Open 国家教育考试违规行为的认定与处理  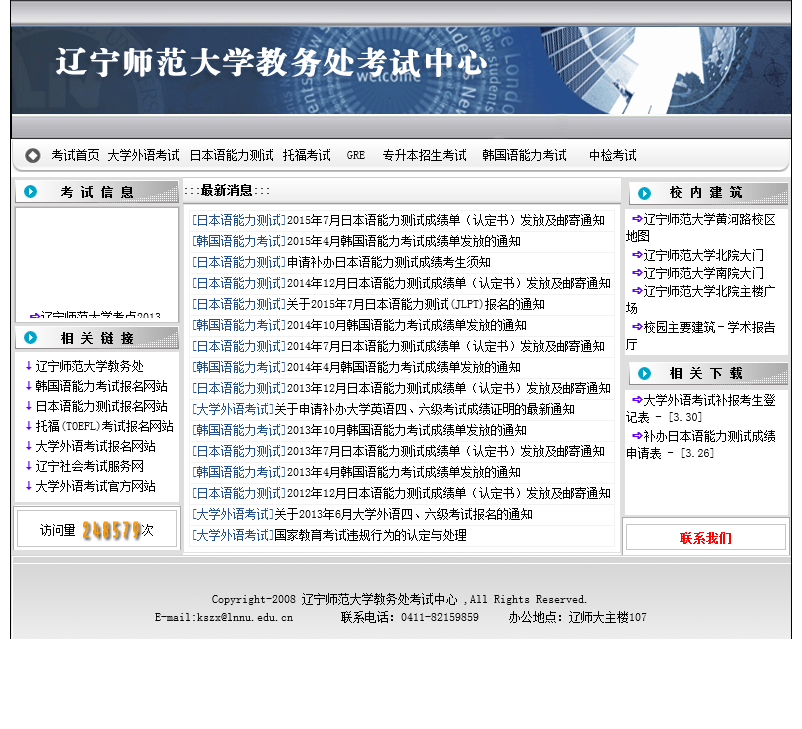[370, 535]
